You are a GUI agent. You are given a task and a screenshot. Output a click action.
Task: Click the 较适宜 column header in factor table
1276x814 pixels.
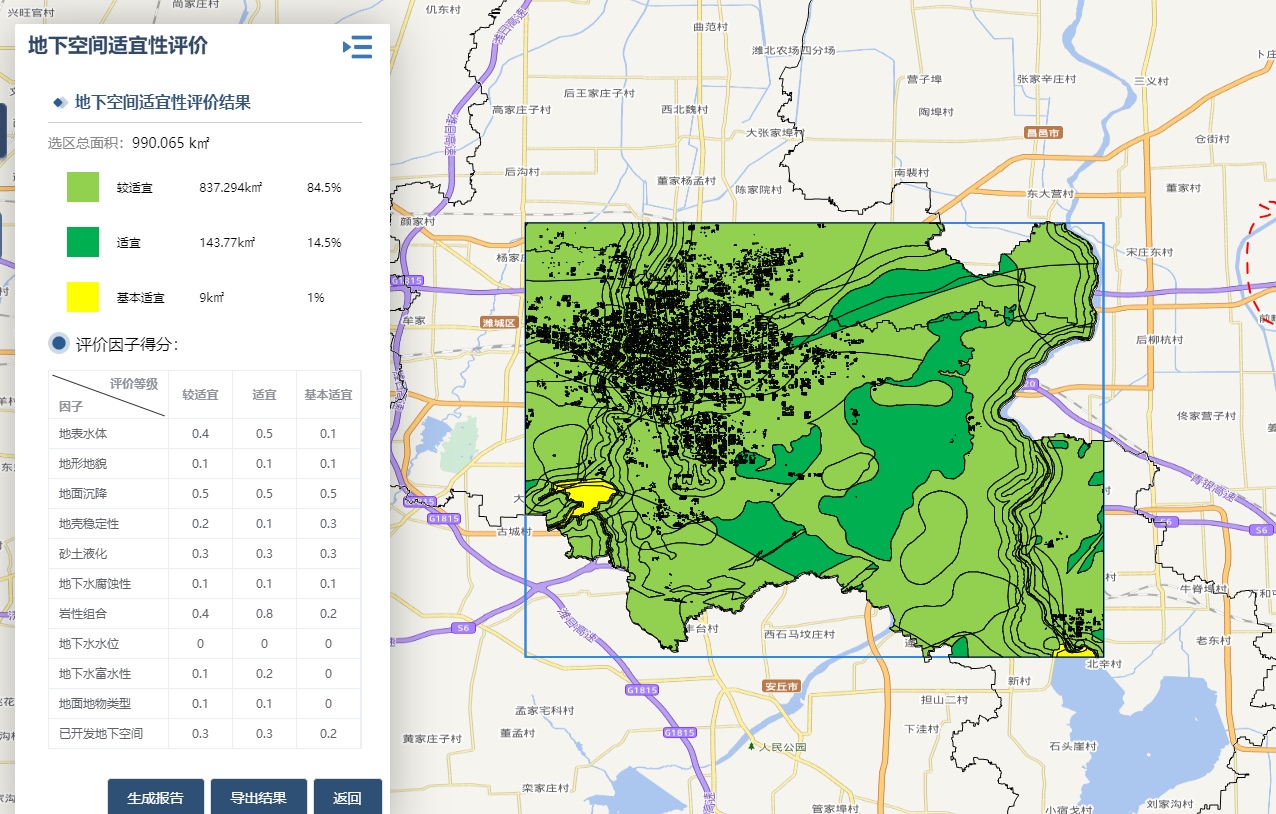pyautogui.click(x=200, y=394)
